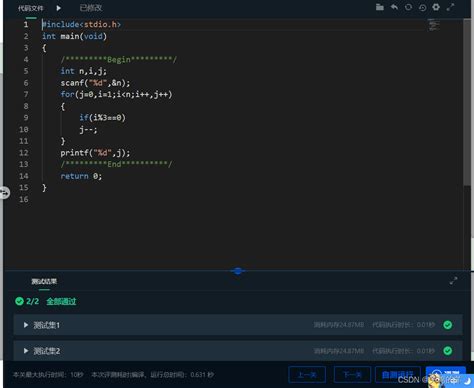Click the night mode moon icon

pos(468,381)
